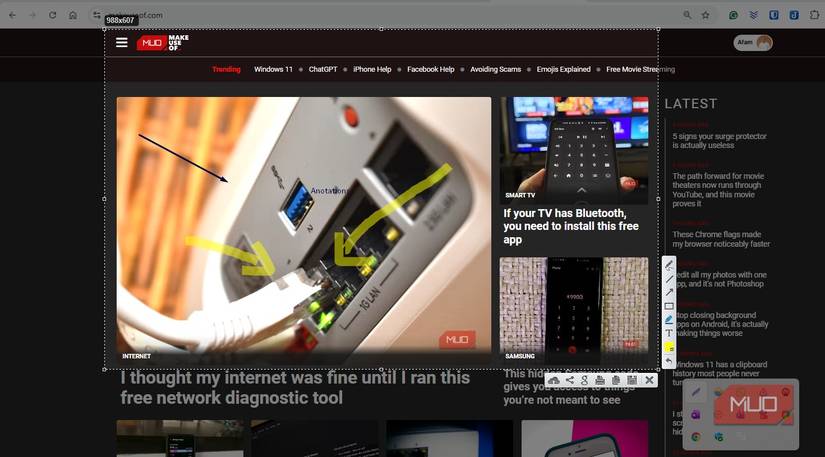Image resolution: width=825 pixels, height=457 pixels.
Task: Bookmark this page with star icon
Action: [x=706, y=15]
